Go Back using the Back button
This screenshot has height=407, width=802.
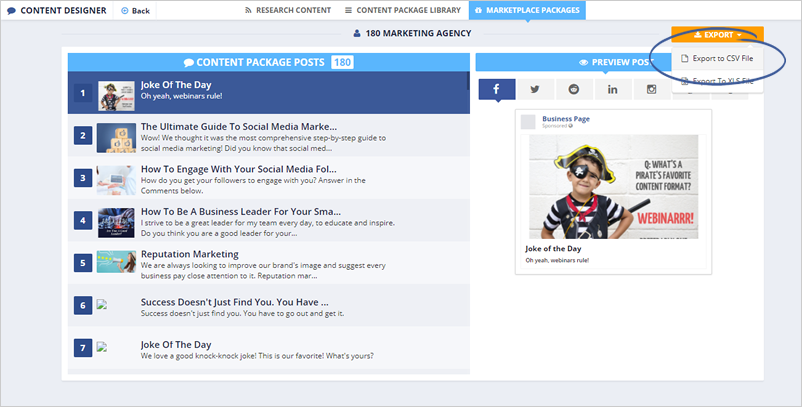point(135,10)
